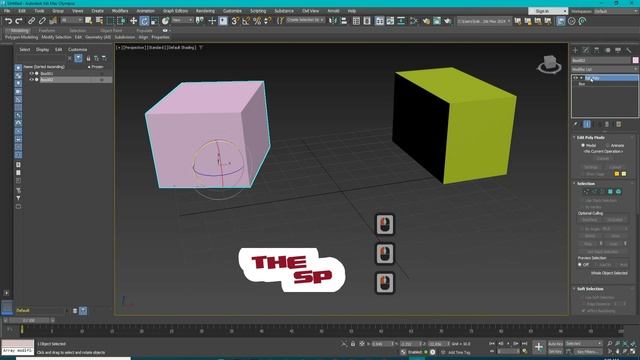Collapse the Soft Selection rollout

[x=590, y=289]
